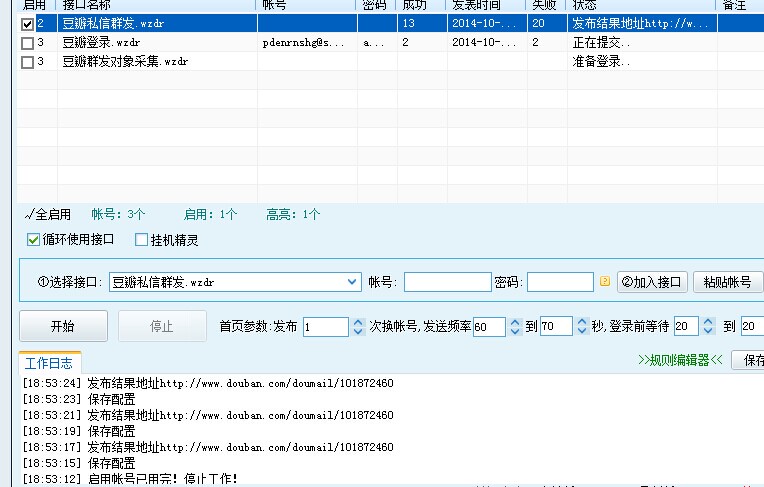
Task: Adjust the stepper next to frequency value 60
Action: tap(515, 327)
